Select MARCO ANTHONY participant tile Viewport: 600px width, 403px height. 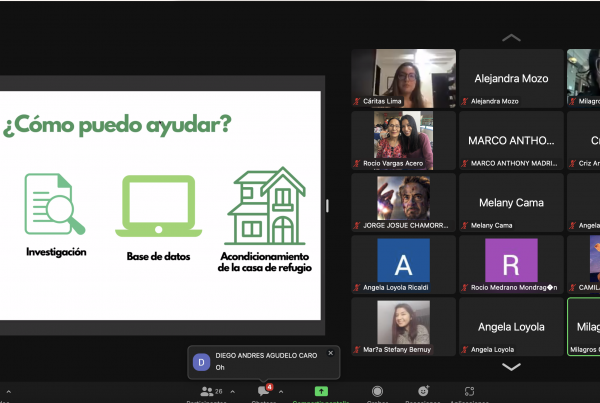pos(511,140)
